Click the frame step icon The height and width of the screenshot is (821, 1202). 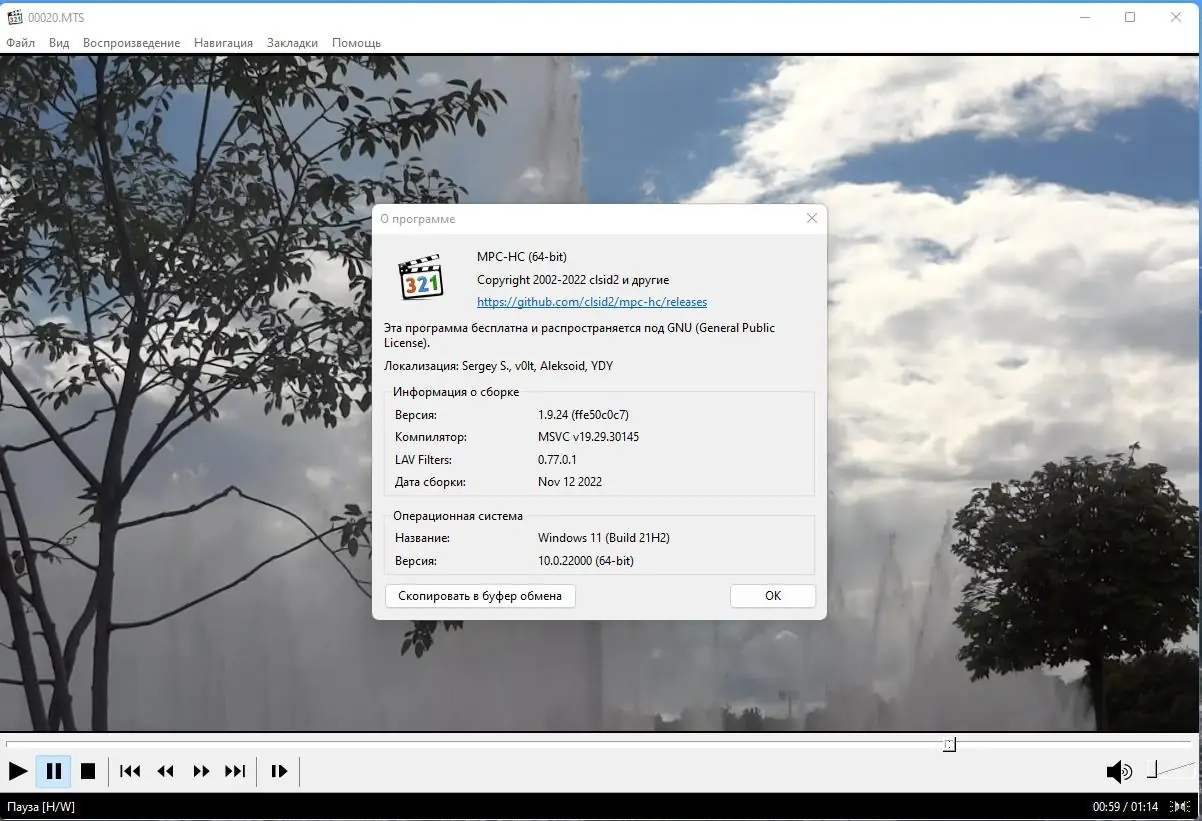tap(279, 771)
